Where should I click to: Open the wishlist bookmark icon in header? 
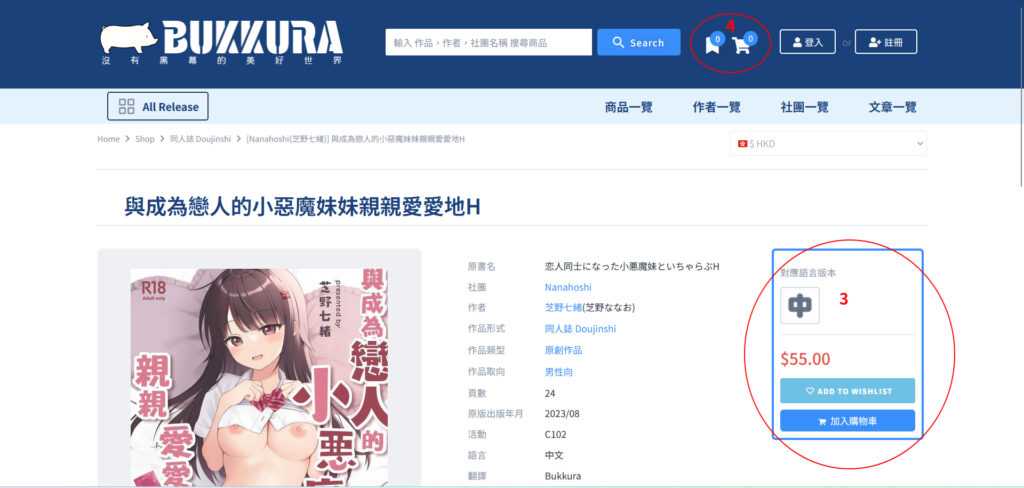(712, 45)
